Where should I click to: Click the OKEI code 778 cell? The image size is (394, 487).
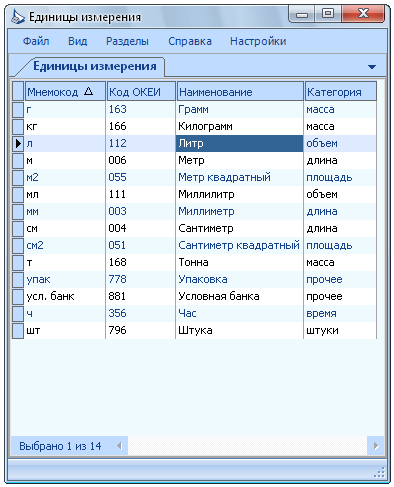coord(141,280)
